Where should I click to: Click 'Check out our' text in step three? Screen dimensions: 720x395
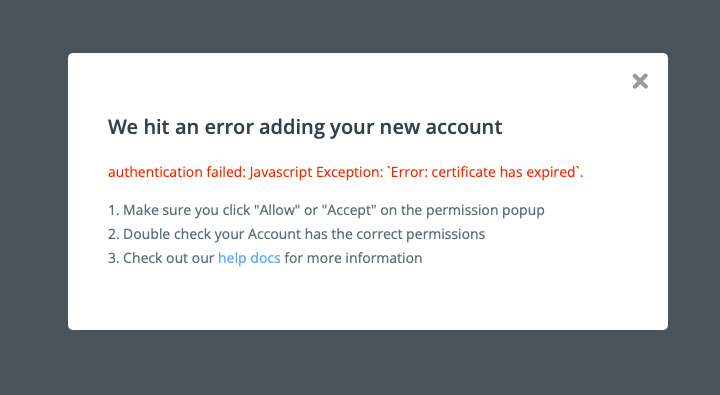tap(169, 258)
